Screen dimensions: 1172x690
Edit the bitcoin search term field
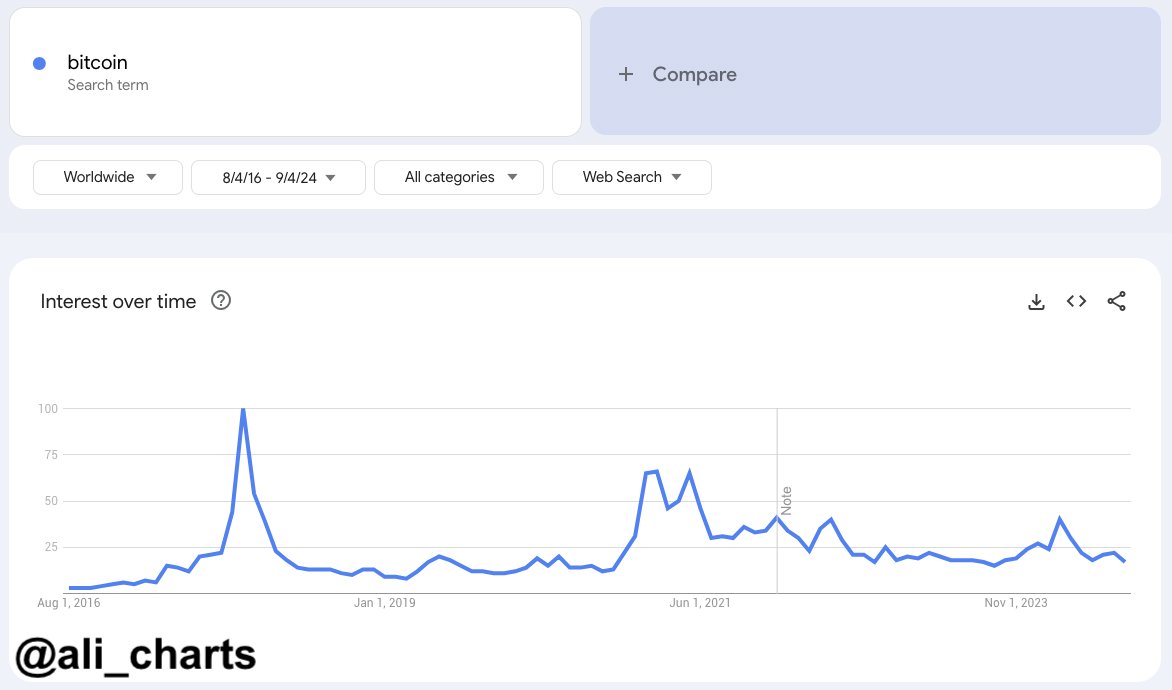click(98, 64)
